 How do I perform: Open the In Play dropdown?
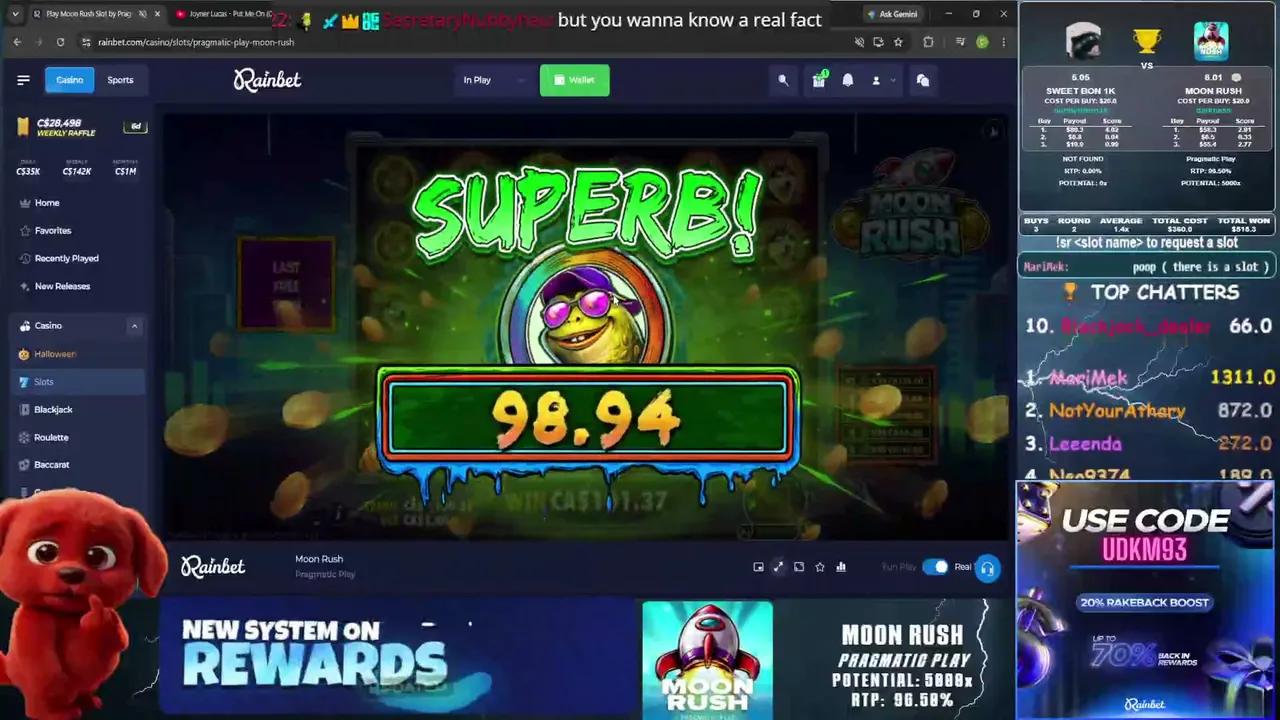coord(494,80)
